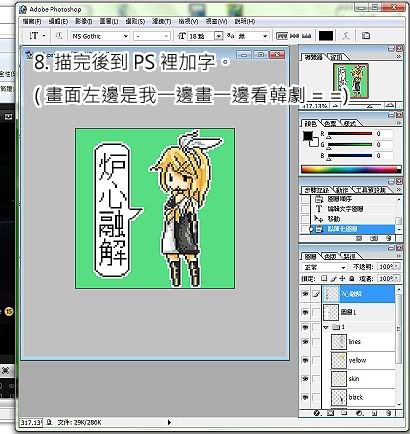Click the left text alignment icon
The image size is (410, 434).
click(x=282, y=36)
